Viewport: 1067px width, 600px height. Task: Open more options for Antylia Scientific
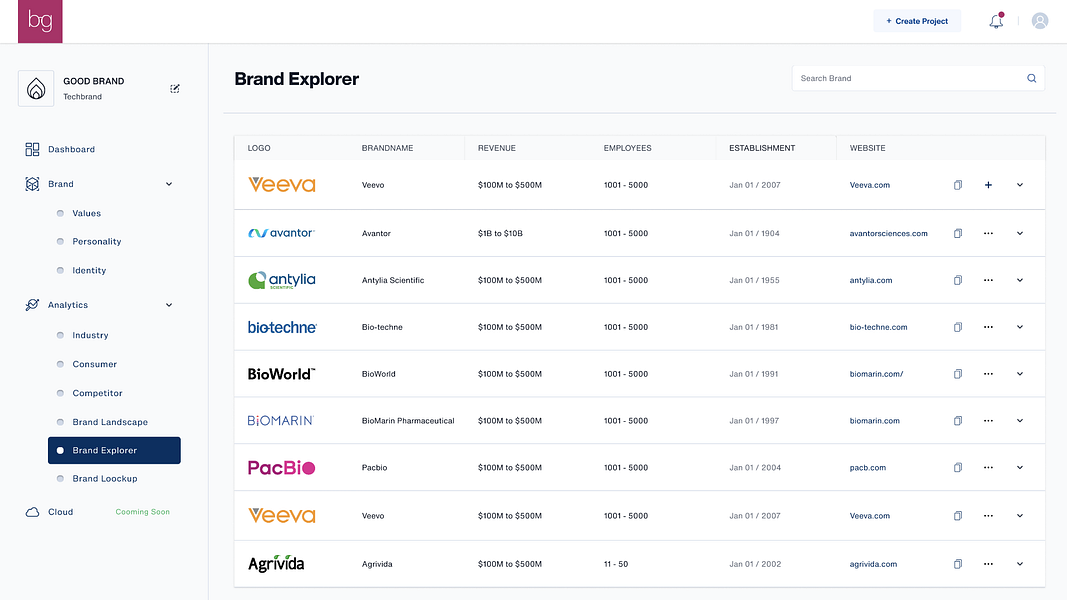click(x=988, y=280)
